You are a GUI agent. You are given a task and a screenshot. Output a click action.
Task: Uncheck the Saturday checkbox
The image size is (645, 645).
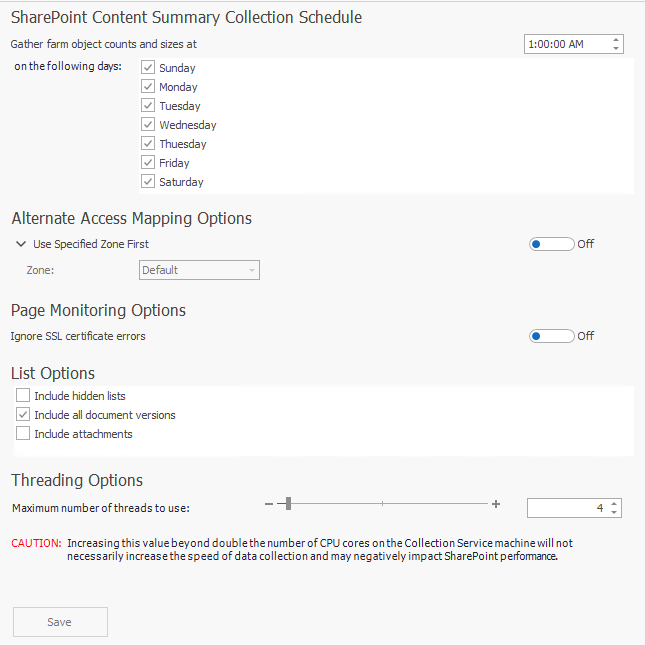148,182
